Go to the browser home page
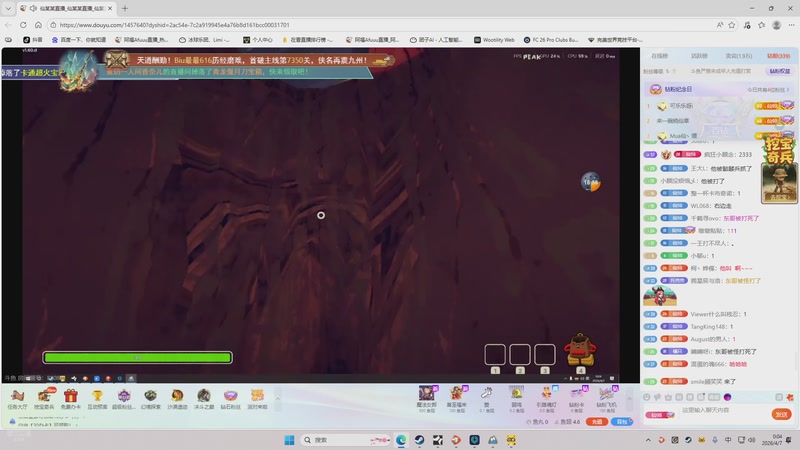The width and height of the screenshot is (800, 450). tap(38, 24)
